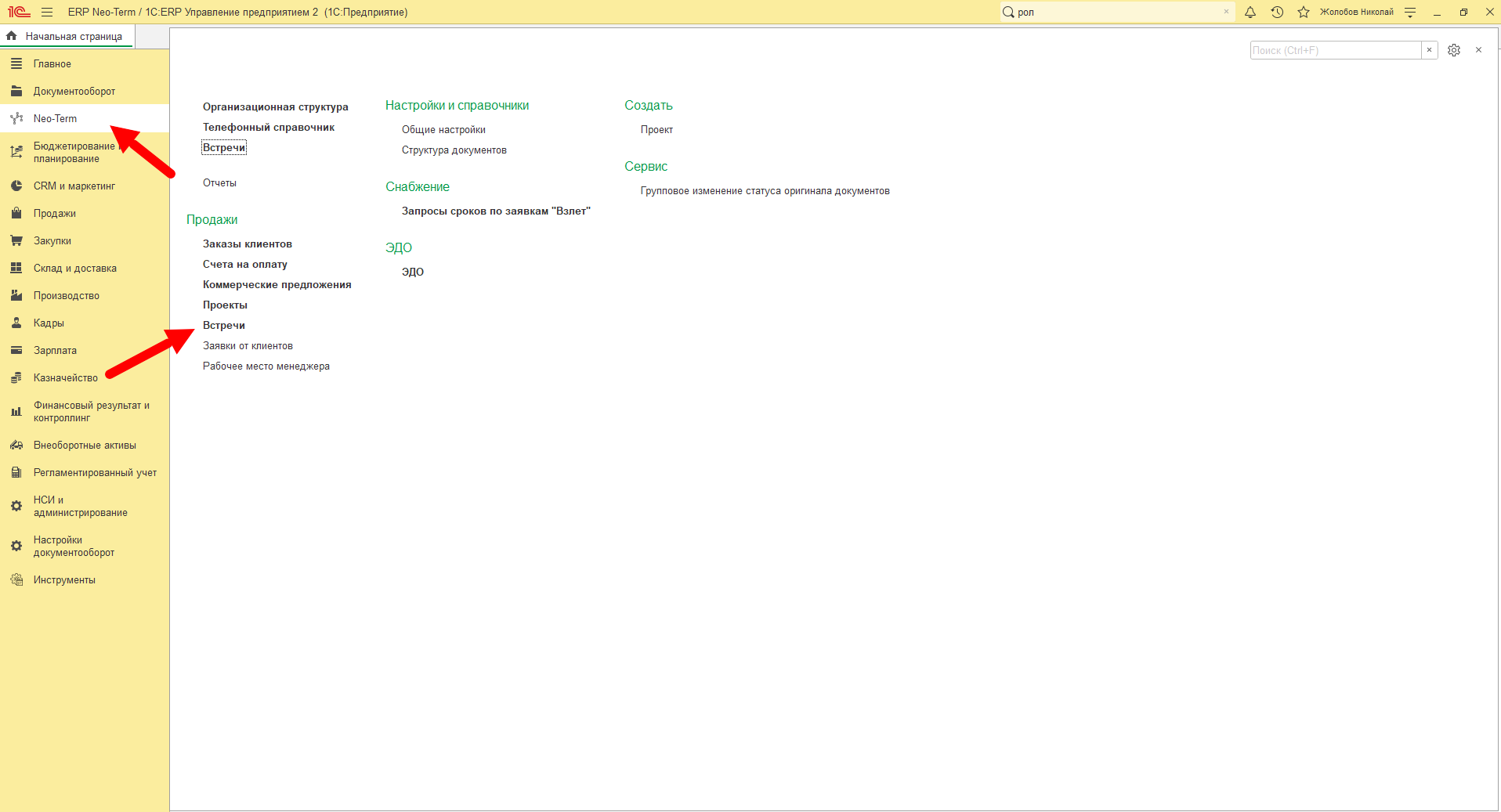1501x812 pixels.
Task: Click the Закупки cart icon
Action: [16, 241]
